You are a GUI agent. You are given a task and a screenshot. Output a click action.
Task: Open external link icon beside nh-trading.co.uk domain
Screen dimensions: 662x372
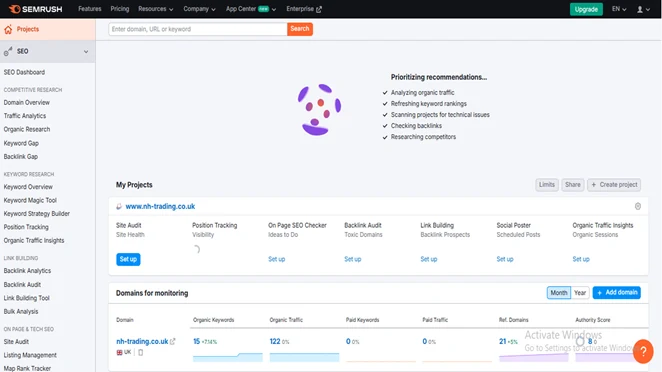click(172, 341)
